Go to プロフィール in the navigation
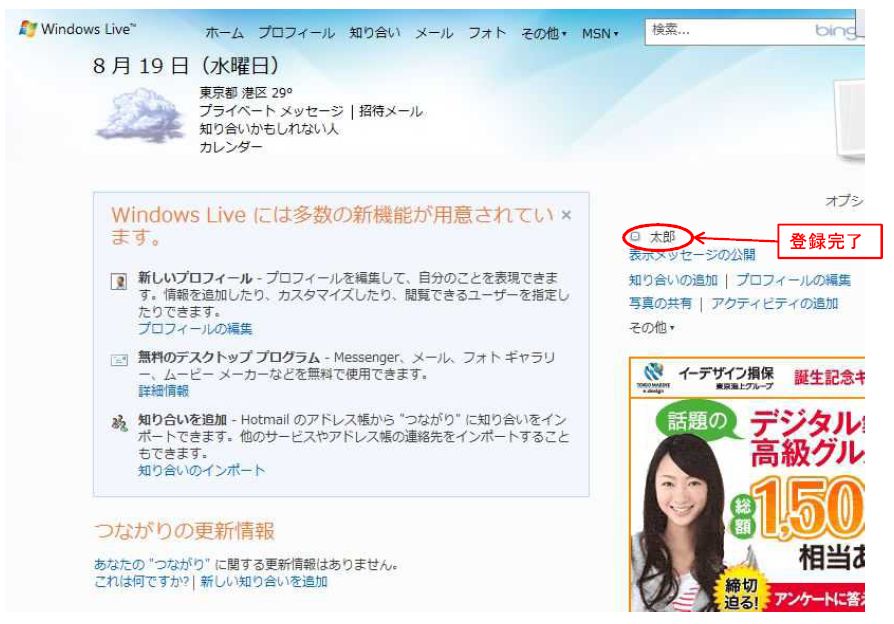The height and width of the screenshot is (624, 894). (x=296, y=33)
